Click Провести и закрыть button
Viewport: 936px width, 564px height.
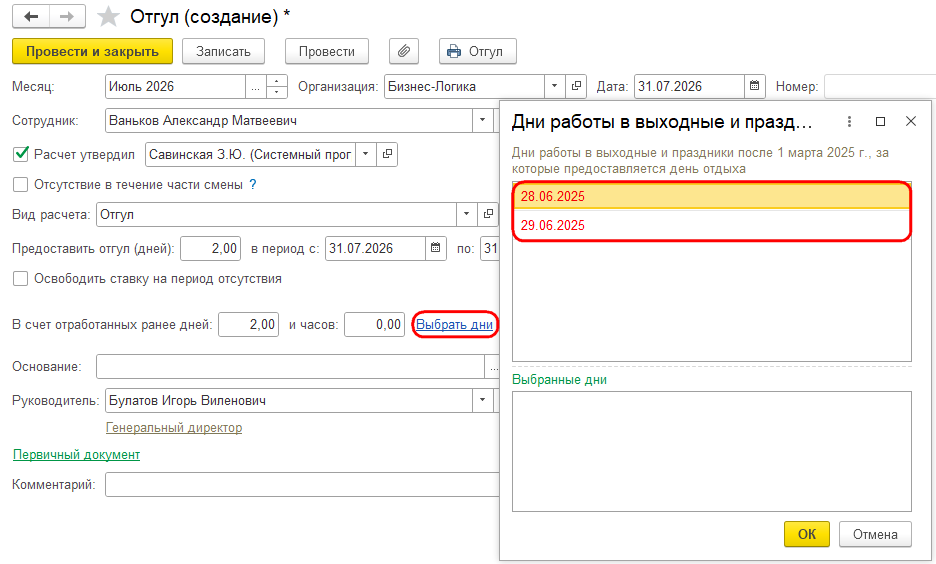(93, 51)
